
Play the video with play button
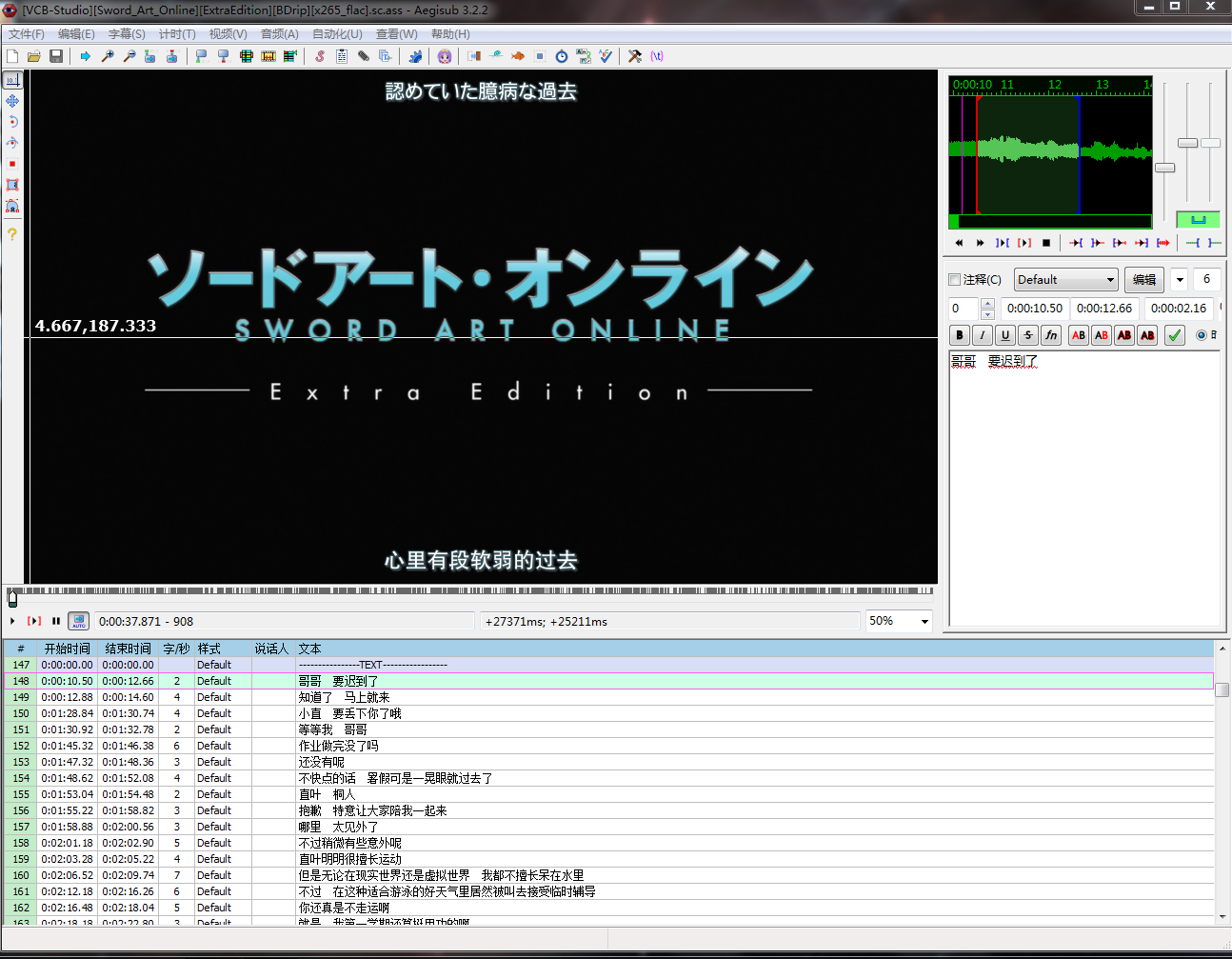coord(12,621)
